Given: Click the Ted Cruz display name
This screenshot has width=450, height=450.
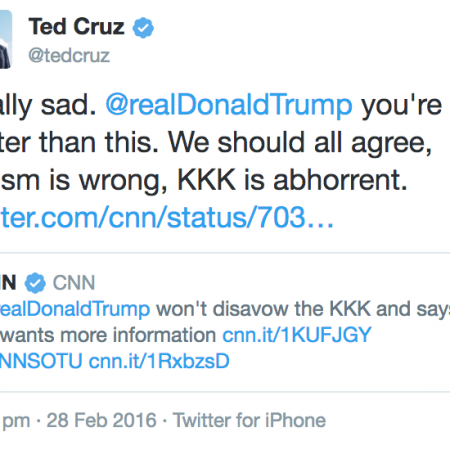Looking at the screenshot, I should 76,27.
